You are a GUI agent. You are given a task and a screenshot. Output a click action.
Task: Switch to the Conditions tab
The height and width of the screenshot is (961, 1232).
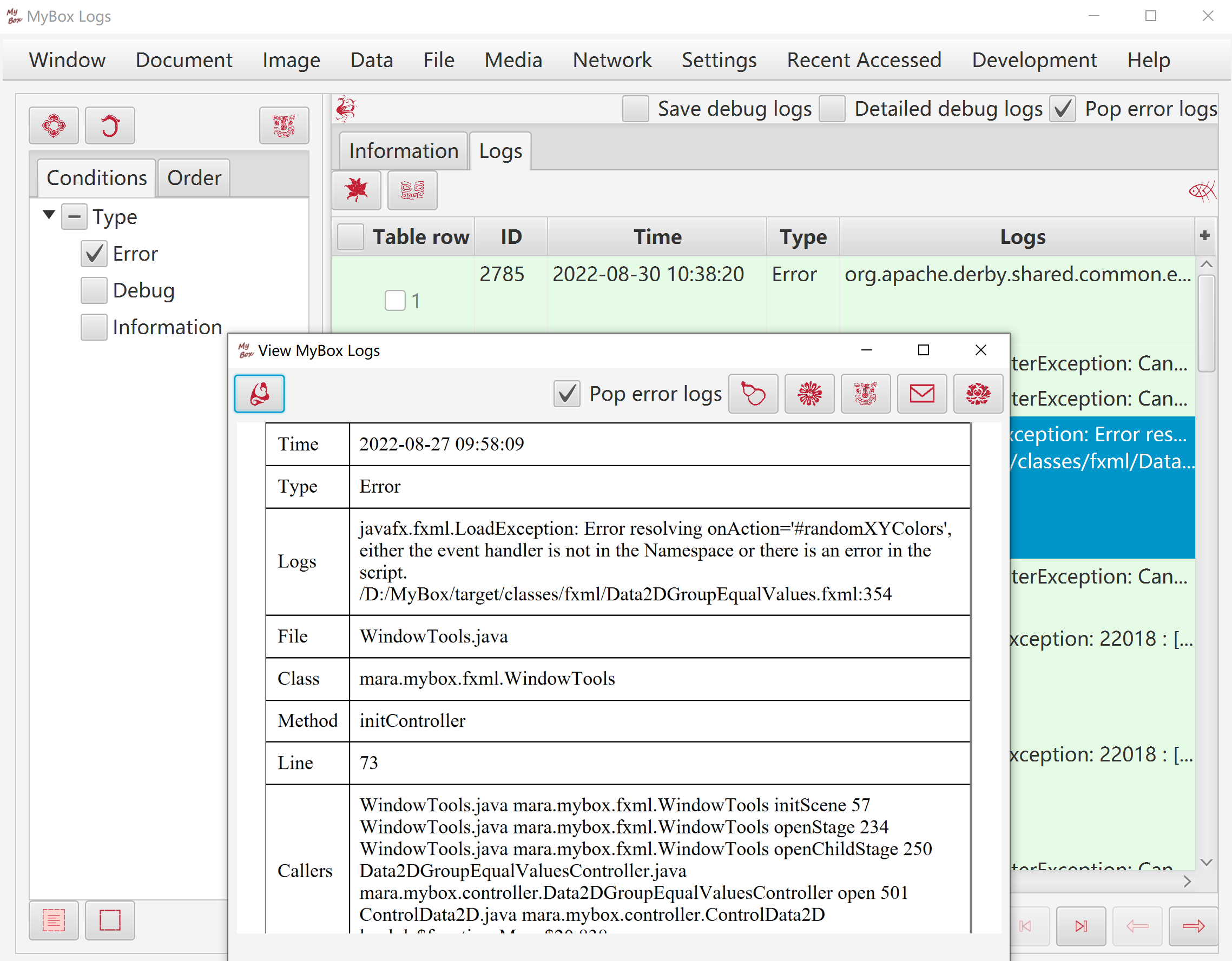tap(96, 178)
